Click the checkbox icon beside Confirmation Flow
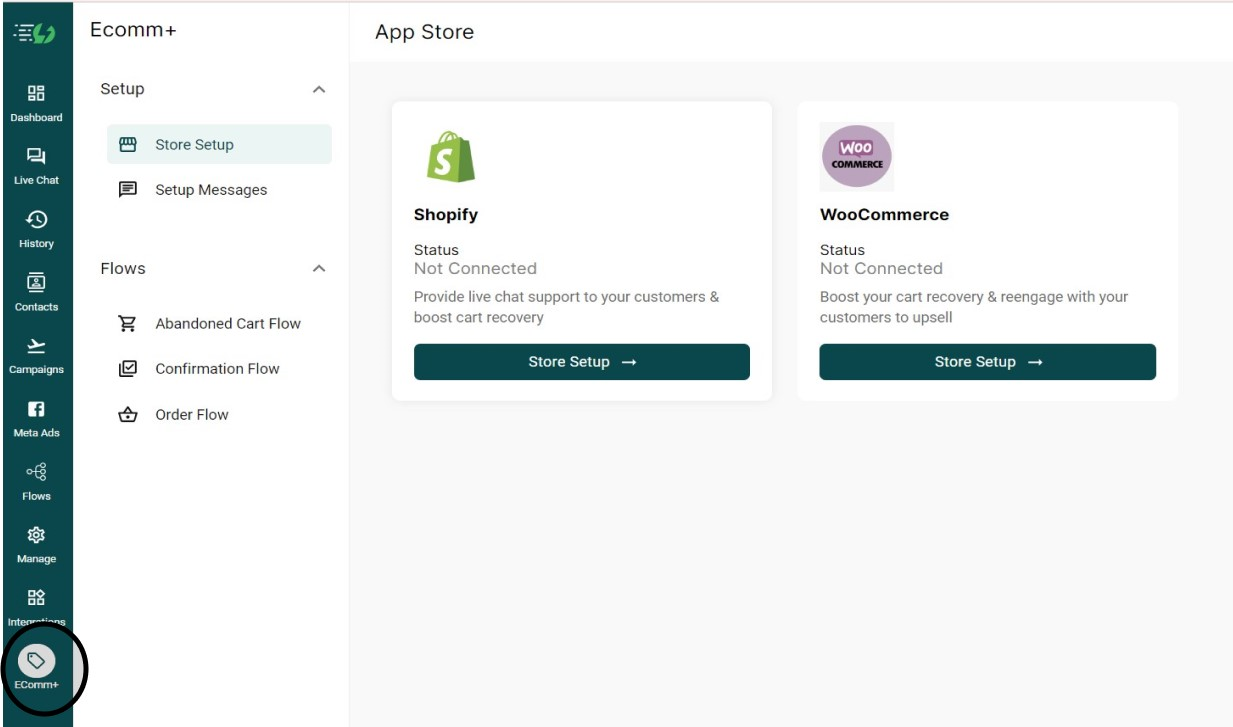Viewport: 1233px width, 727px height. 128,368
